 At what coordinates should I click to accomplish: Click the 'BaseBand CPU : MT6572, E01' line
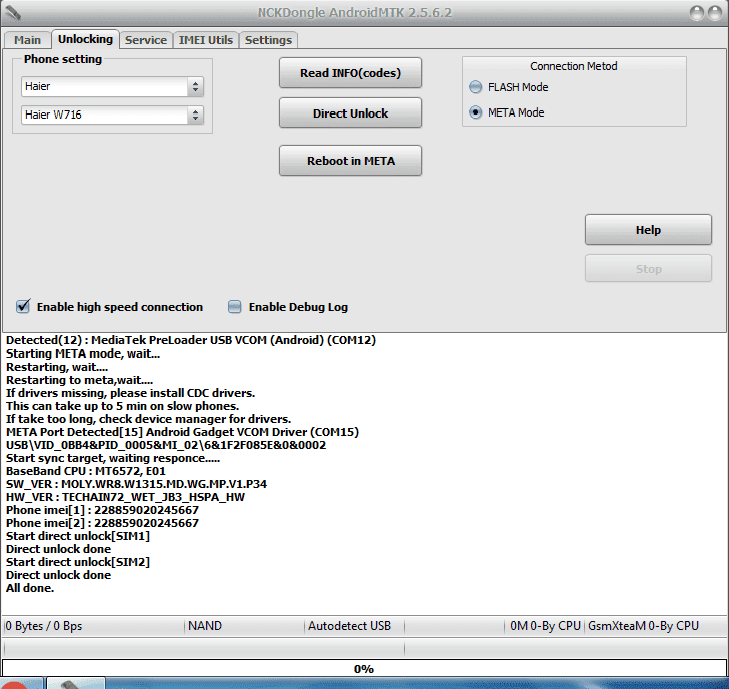coord(86,471)
